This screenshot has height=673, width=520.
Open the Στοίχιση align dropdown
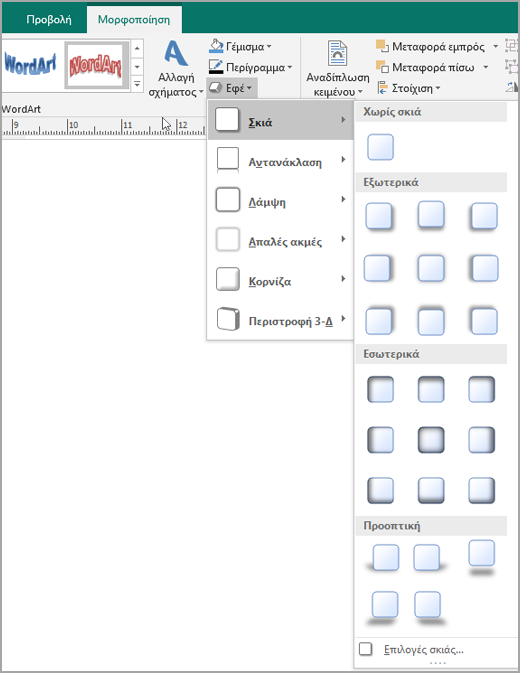click(x=409, y=88)
